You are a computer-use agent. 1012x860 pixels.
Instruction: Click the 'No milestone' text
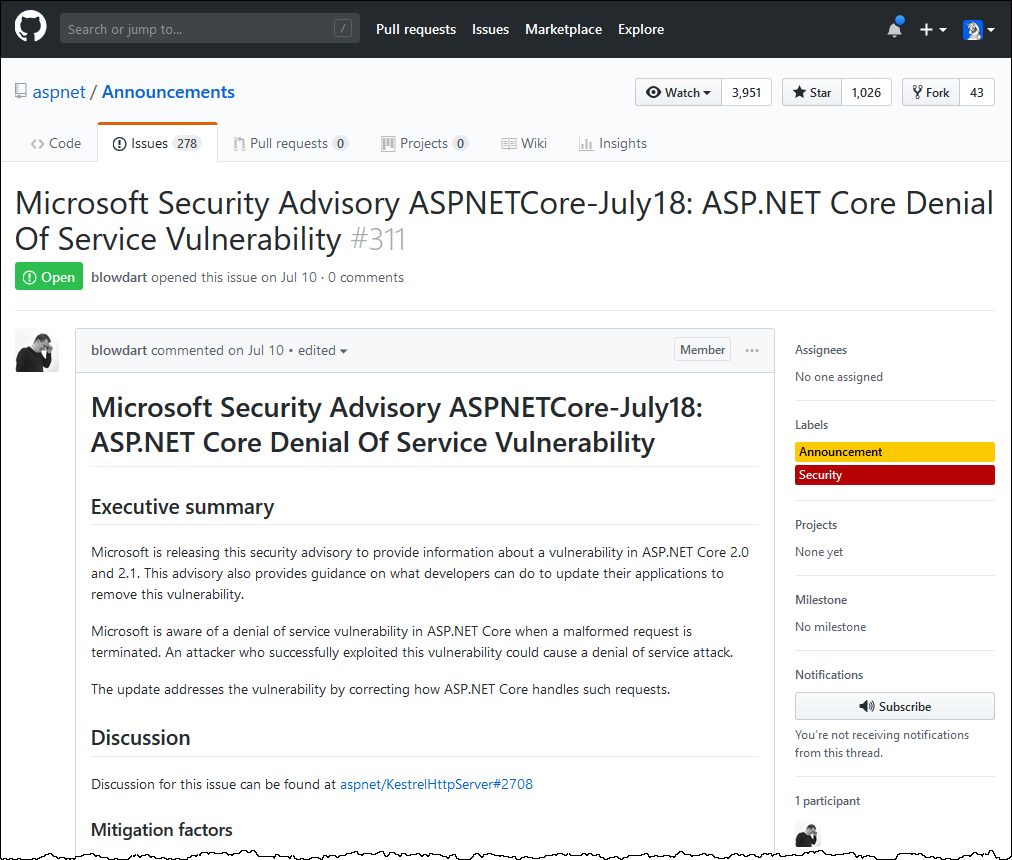(831, 627)
